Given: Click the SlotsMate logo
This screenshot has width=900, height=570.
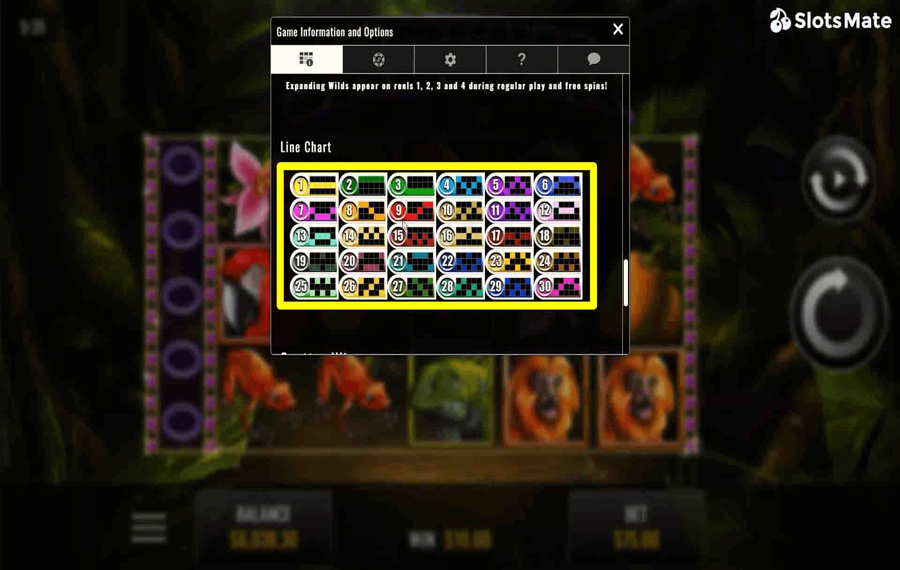Looking at the screenshot, I should click(830, 21).
